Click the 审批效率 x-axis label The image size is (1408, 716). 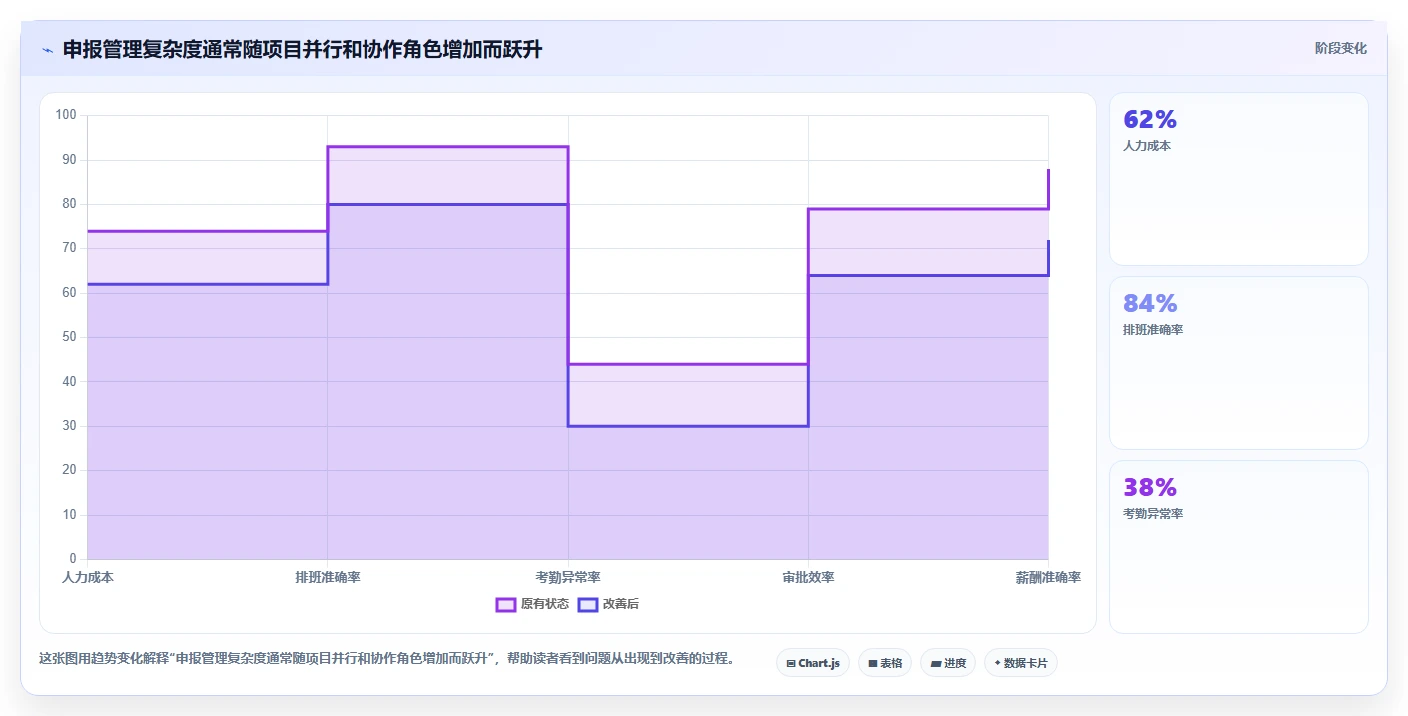808,578
